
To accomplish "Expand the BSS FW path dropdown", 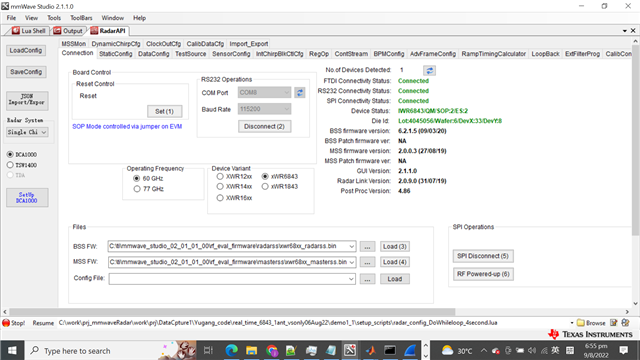I will (351, 247).
